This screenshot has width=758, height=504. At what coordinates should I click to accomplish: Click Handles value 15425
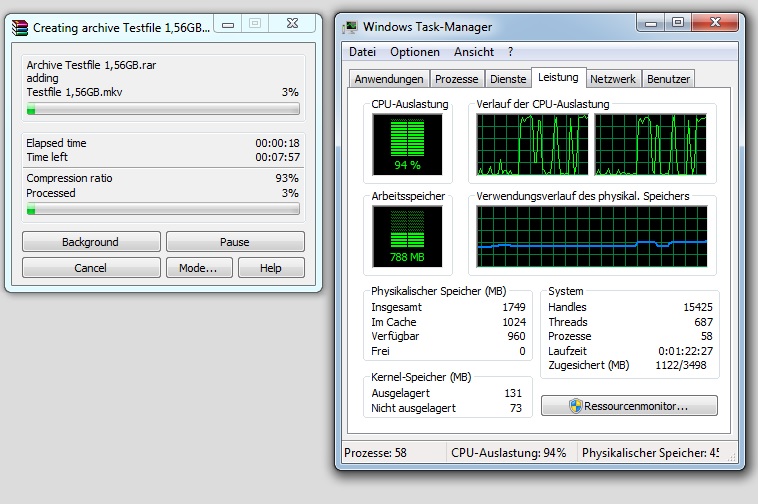[698, 307]
